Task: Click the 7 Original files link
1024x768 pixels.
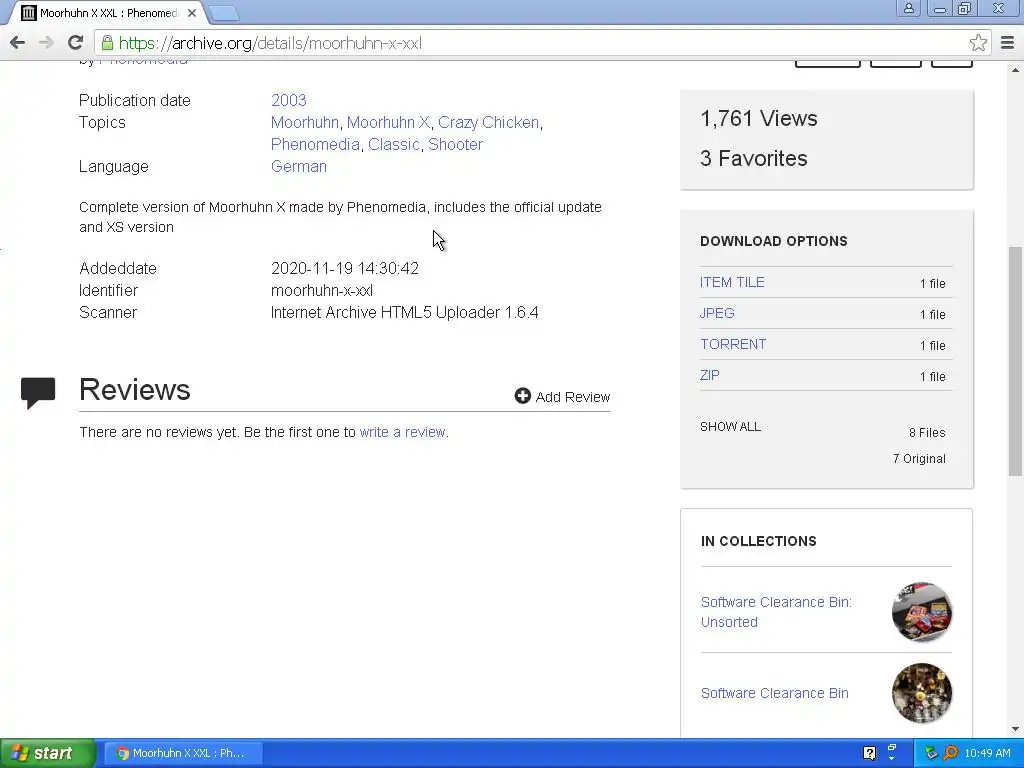Action: (919, 458)
